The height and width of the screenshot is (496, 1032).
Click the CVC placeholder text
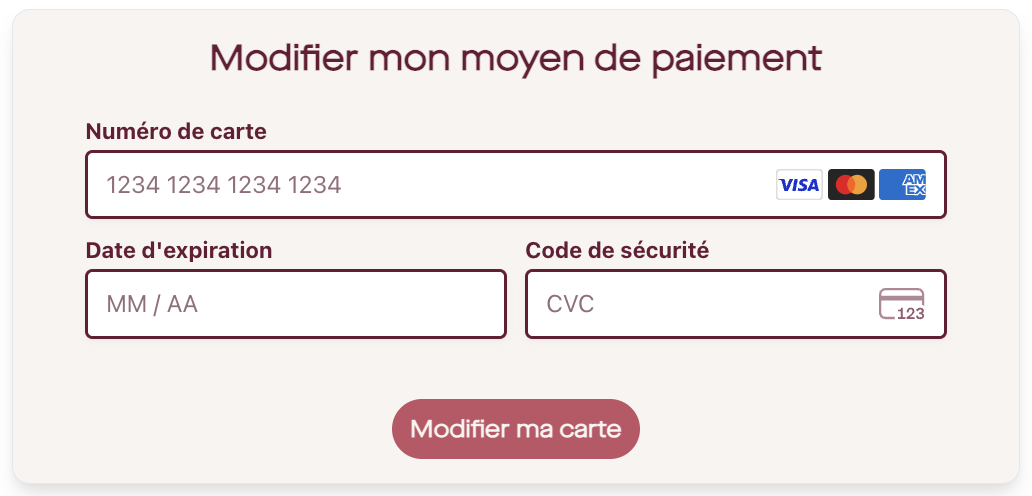[x=571, y=304]
